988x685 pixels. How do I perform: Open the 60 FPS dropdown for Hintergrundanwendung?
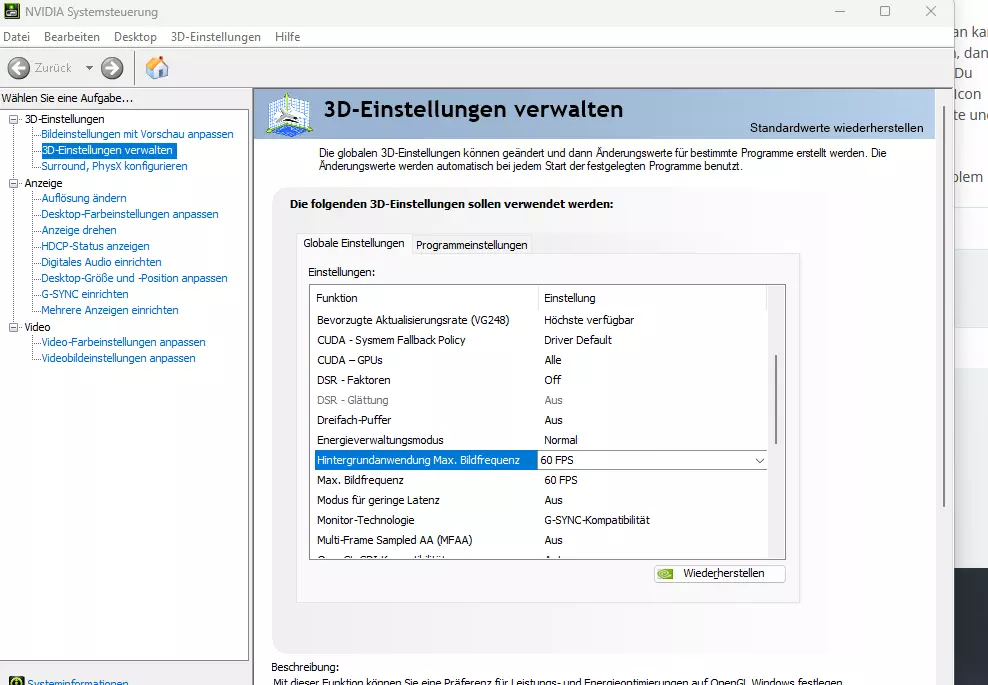coord(759,461)
